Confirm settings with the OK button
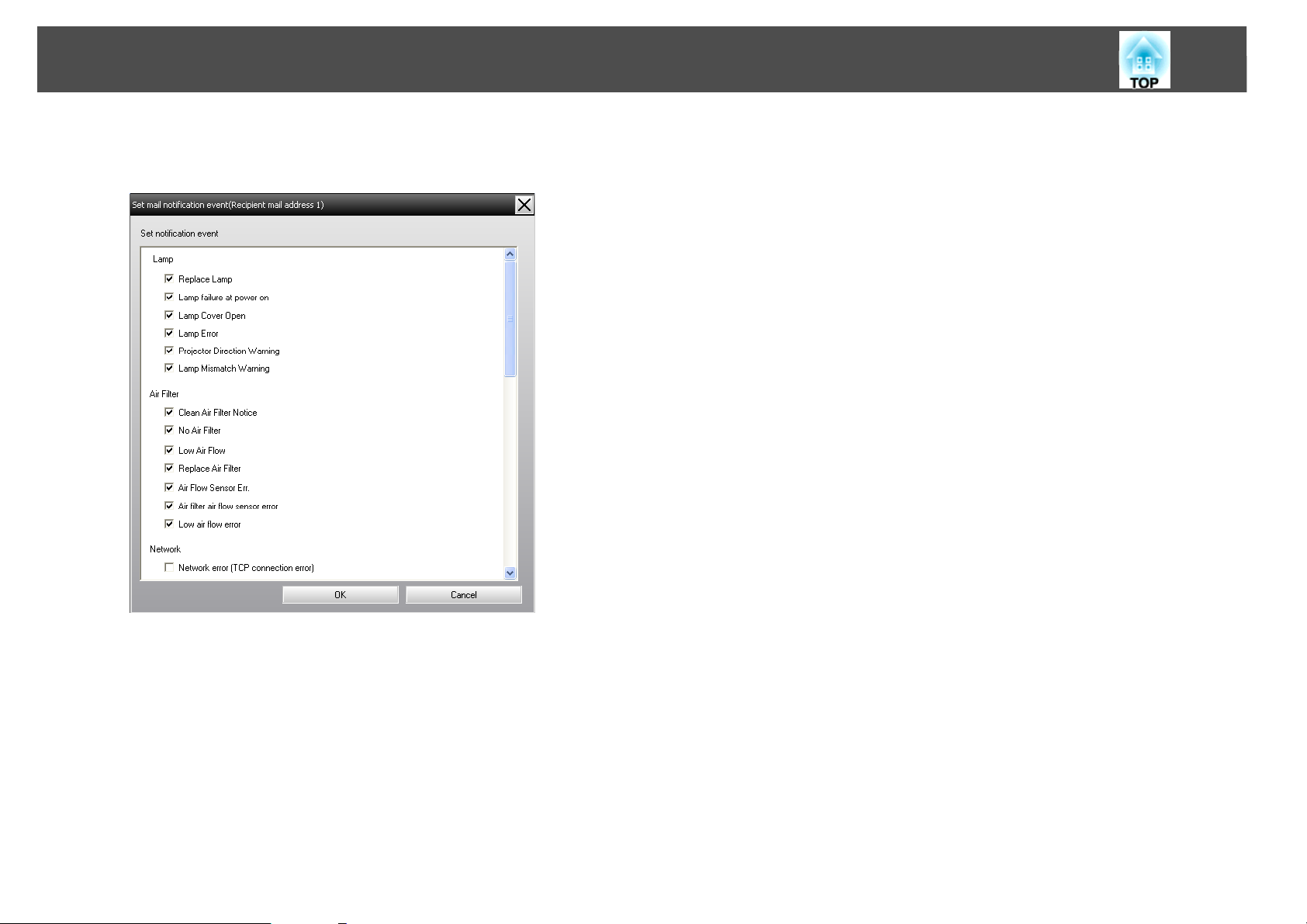 341,595
